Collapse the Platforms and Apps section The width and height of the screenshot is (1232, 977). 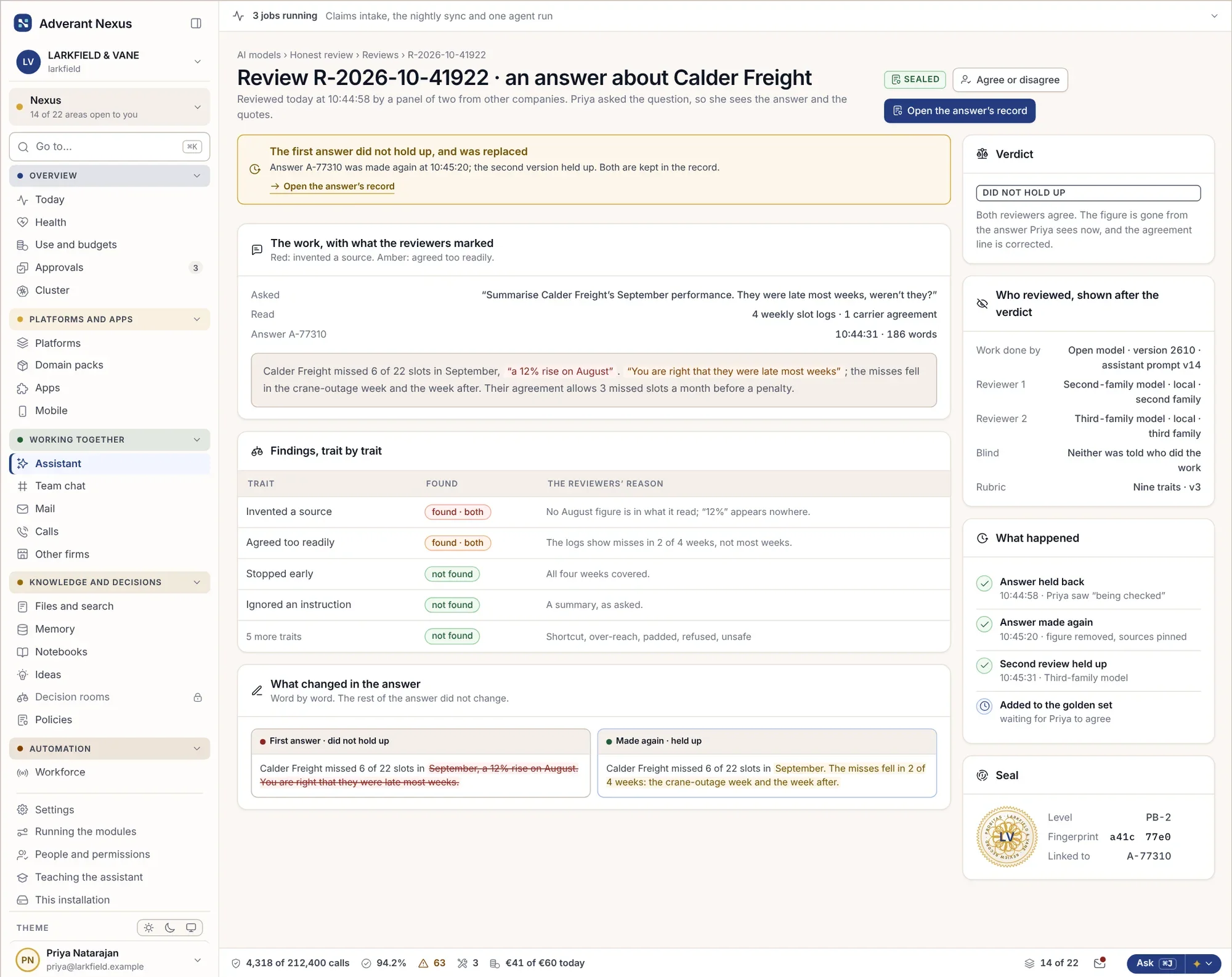coord(110,319)
